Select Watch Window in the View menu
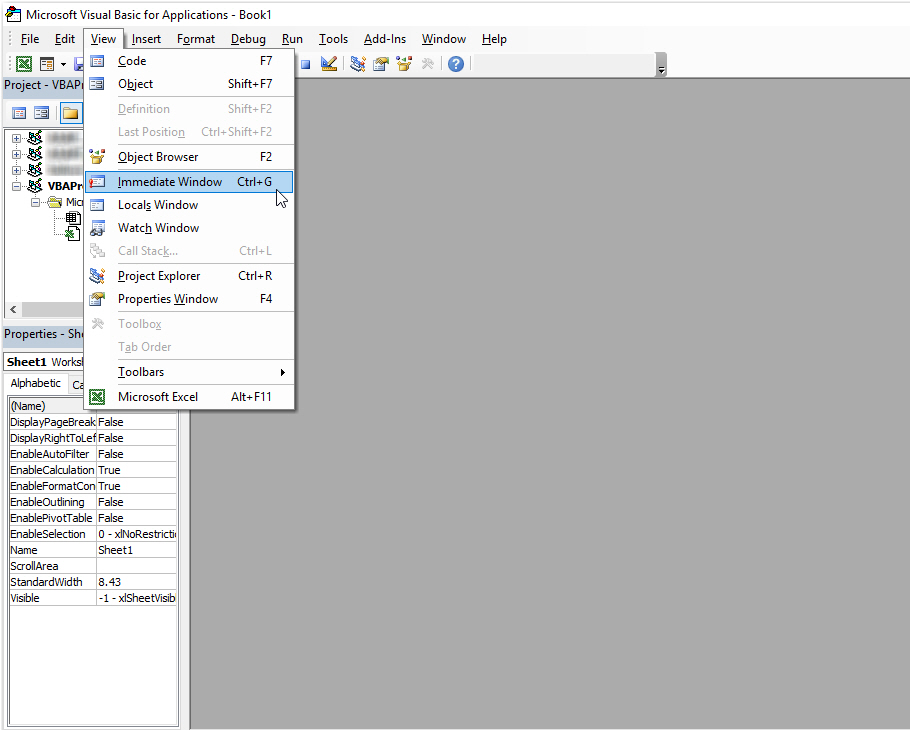Viewport: 910px width, 730px height. (x=158, y=228)
